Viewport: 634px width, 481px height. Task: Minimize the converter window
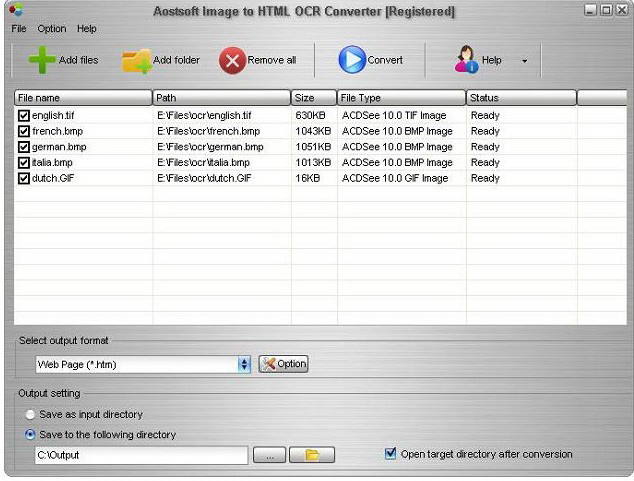tap(590, 10)
